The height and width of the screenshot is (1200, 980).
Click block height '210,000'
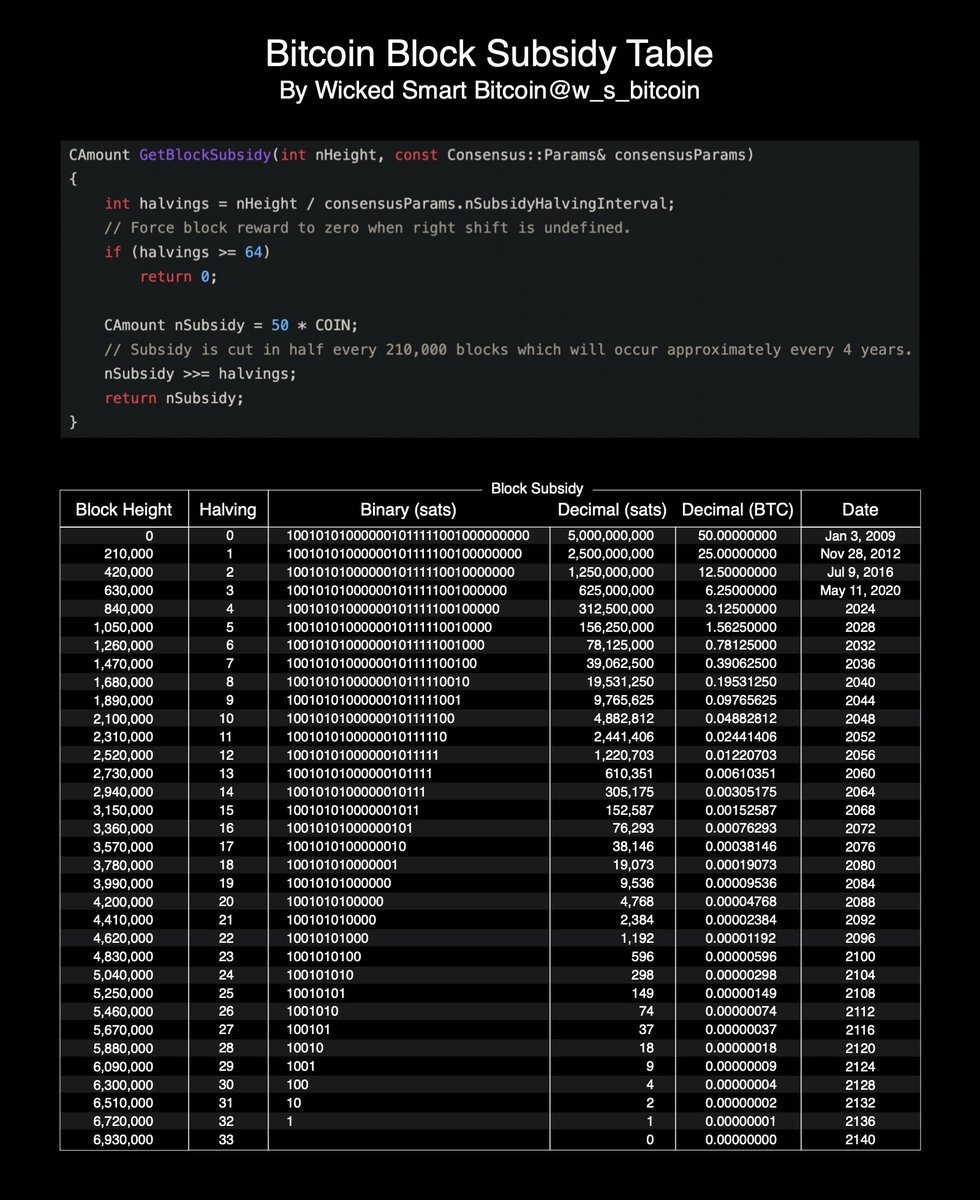pos(128,554)
